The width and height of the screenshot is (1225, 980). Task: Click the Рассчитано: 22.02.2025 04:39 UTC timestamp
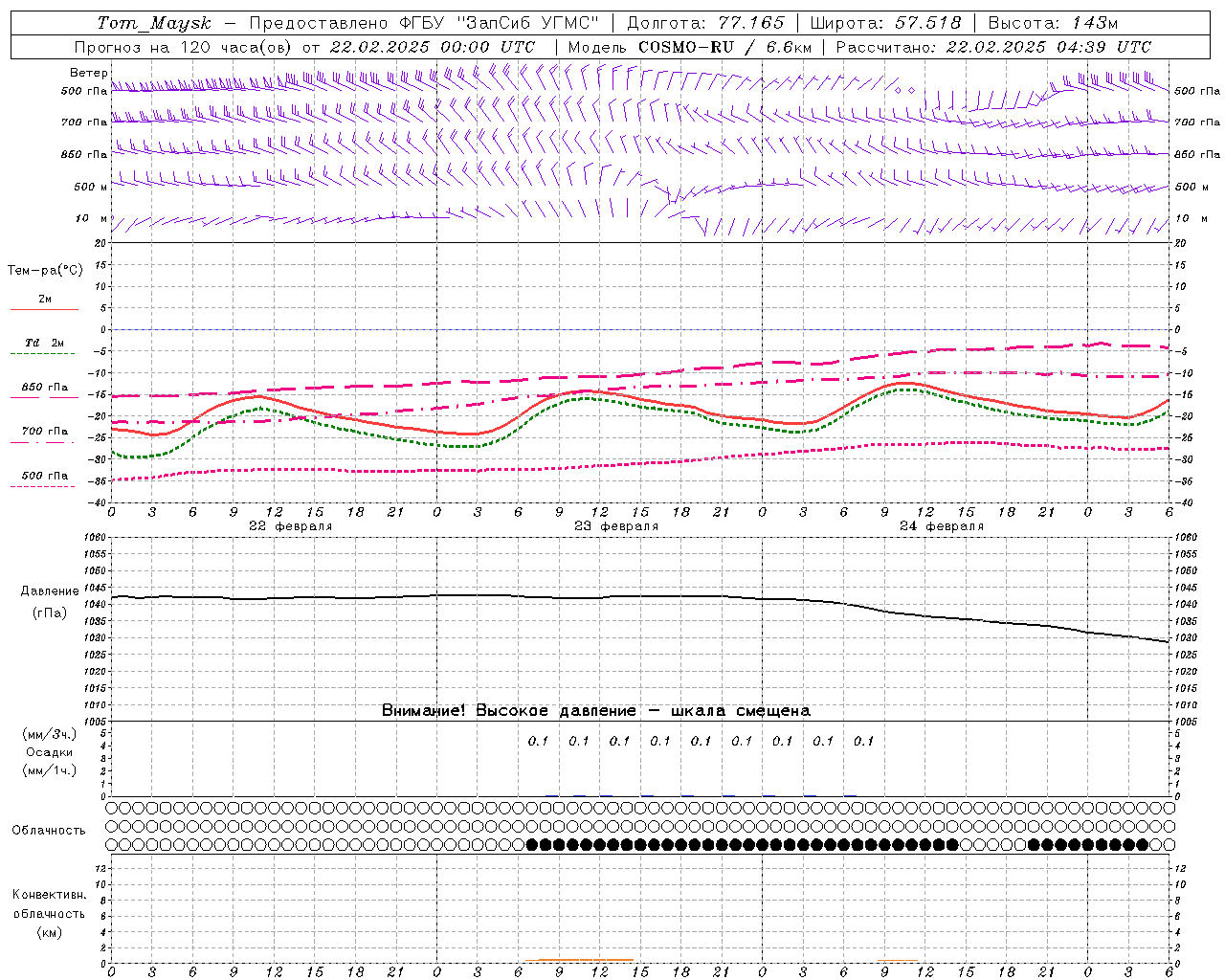(x=993, y=47)
